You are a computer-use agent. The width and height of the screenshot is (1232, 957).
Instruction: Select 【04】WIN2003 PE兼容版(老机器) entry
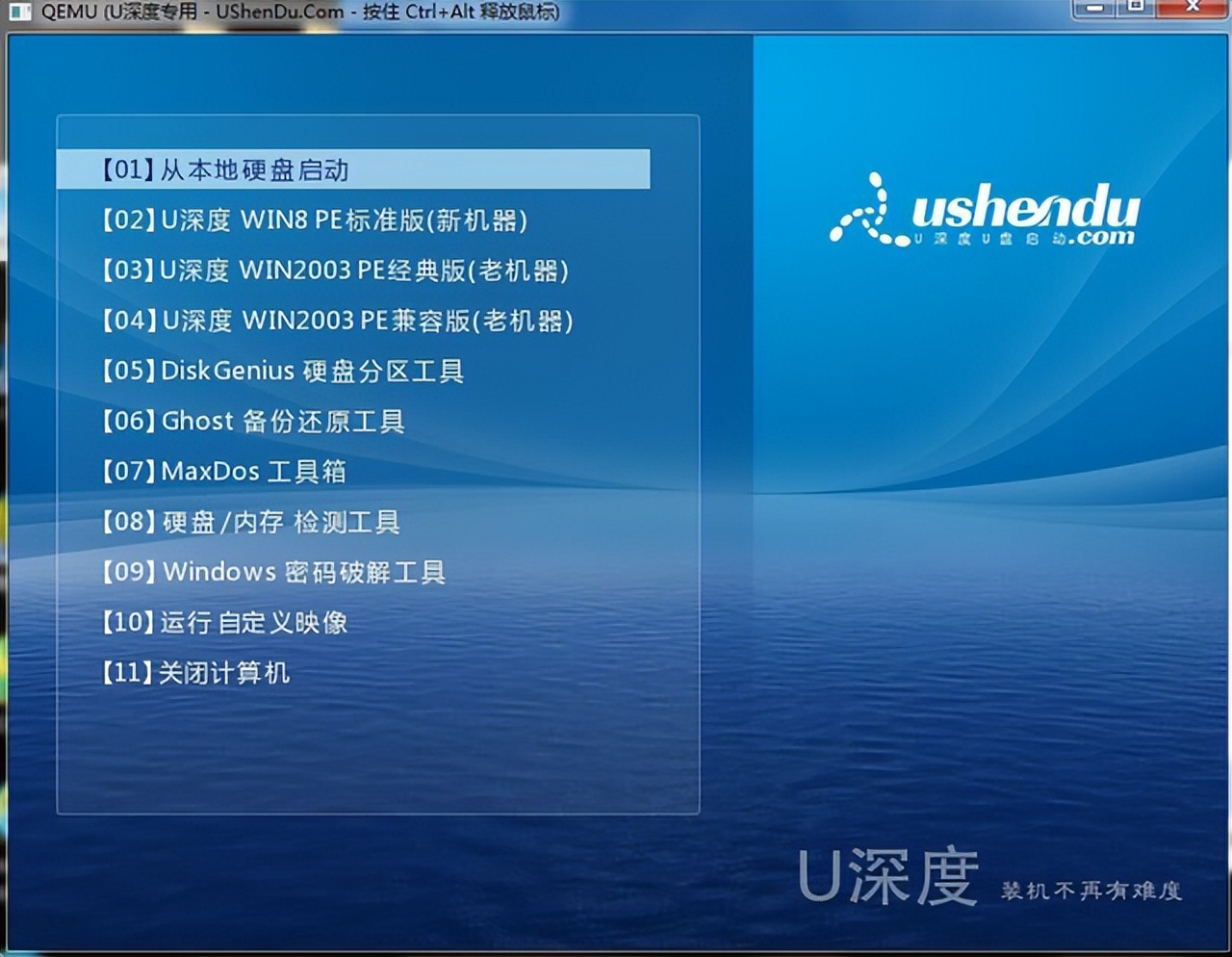click(x=337, y=321)
